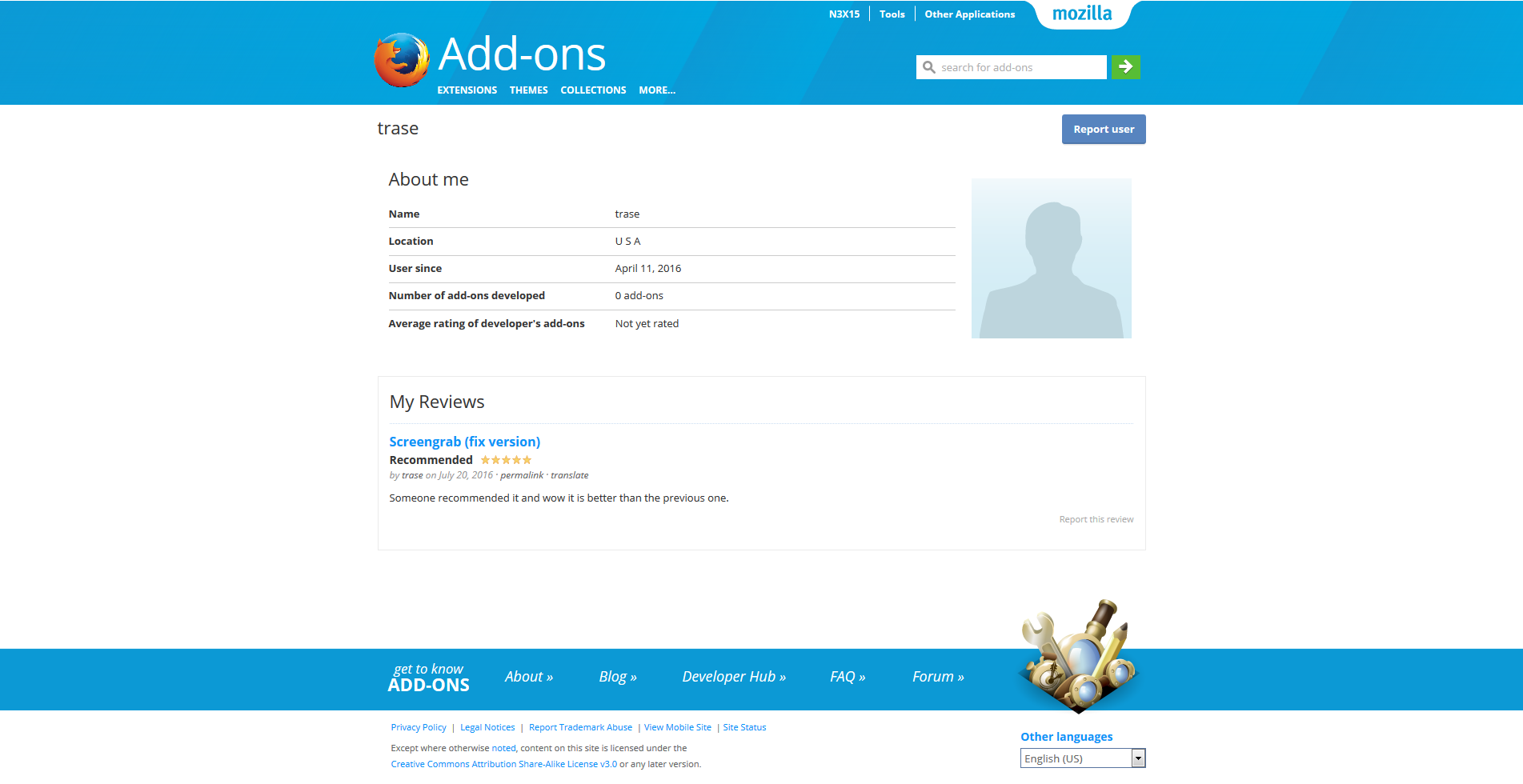Open the Add-ons title link

pos(522,54)
